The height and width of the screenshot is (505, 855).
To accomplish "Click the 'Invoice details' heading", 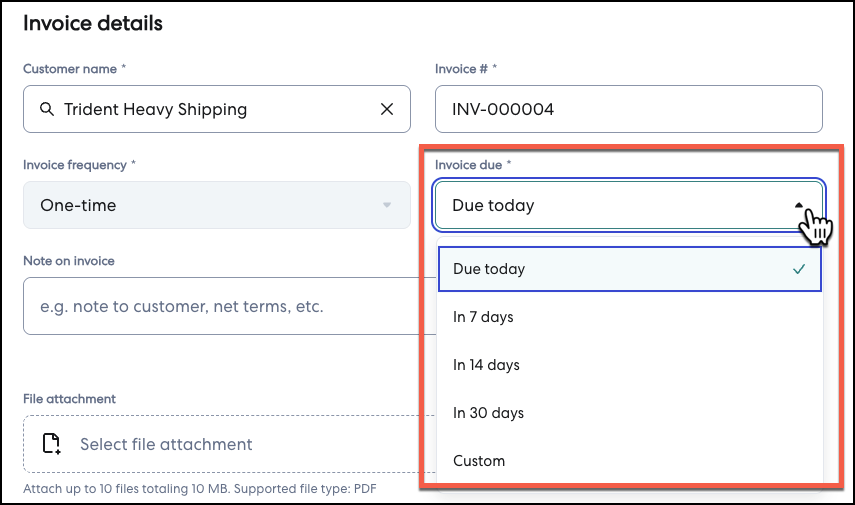I will click(x=93, y=23).
